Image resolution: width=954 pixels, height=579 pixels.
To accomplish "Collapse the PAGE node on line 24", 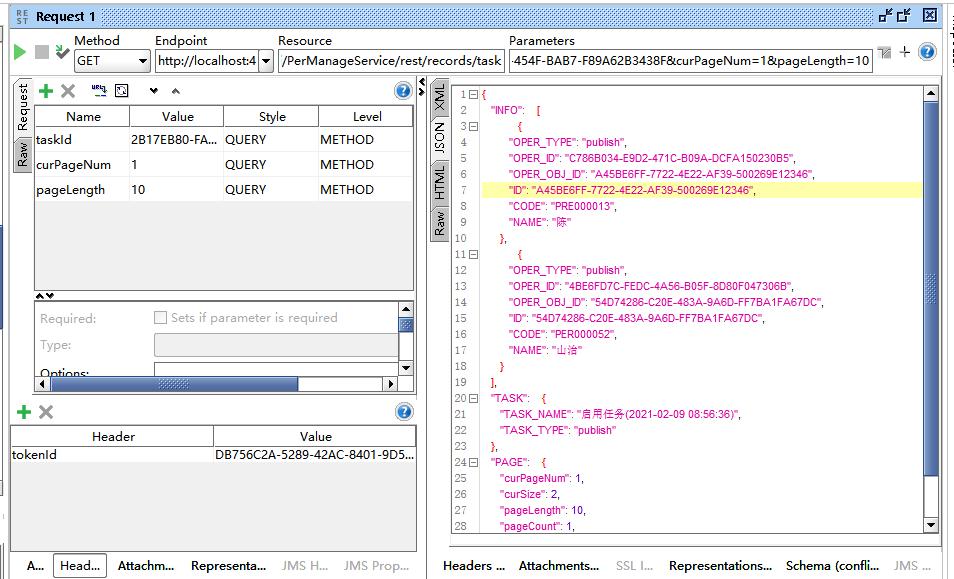I will [x=473, y=462].
